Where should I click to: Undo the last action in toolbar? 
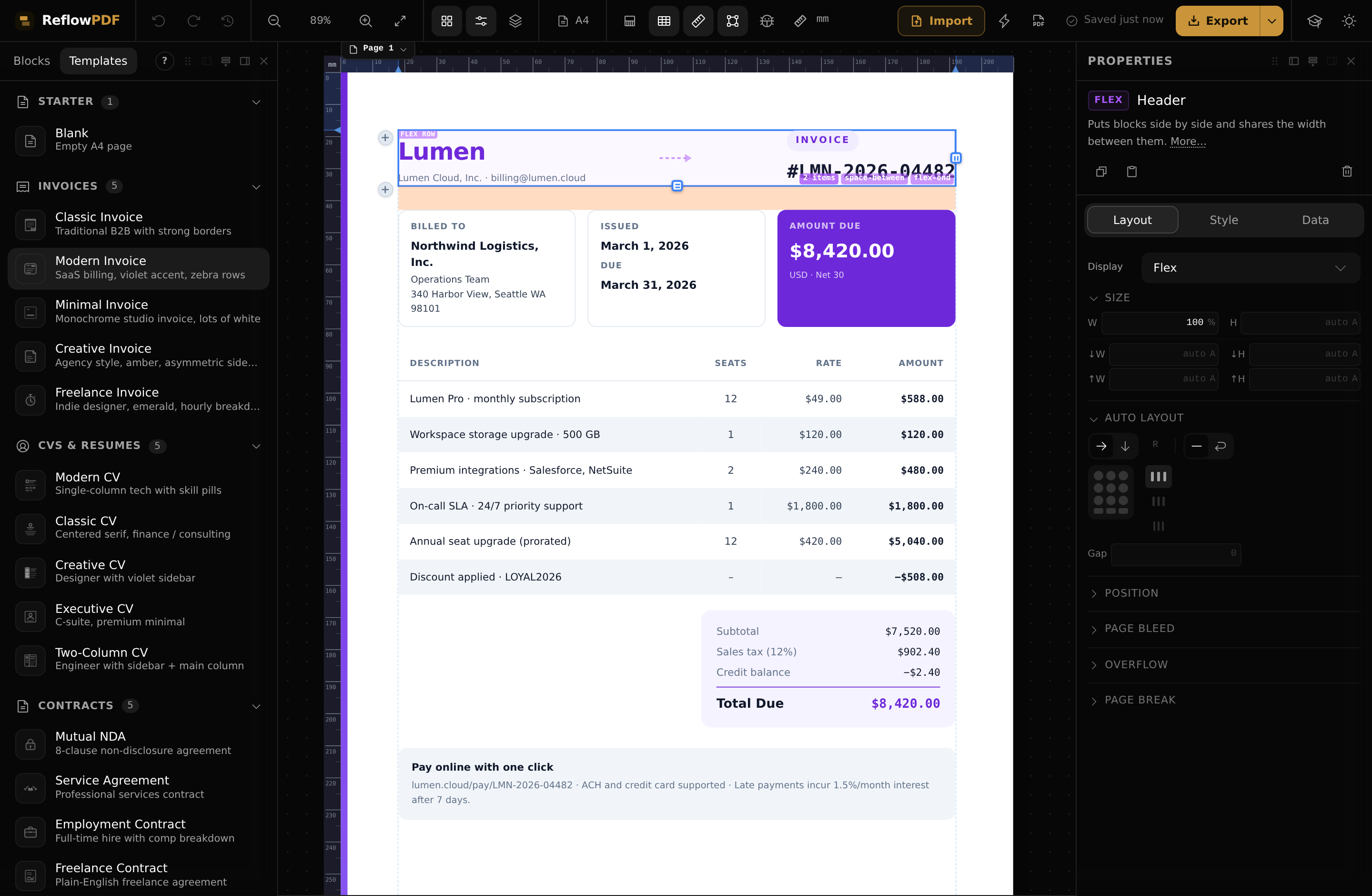point(159,21)
